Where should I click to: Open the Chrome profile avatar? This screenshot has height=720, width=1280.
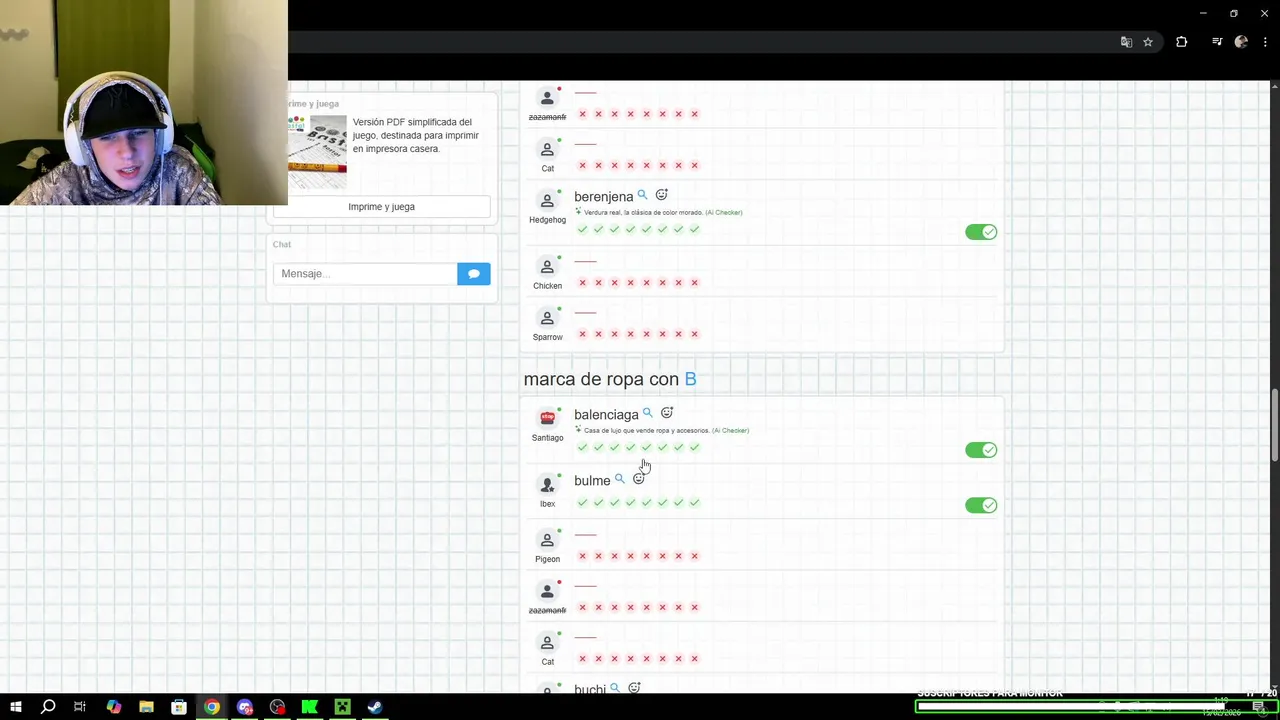click(1241, 42)
